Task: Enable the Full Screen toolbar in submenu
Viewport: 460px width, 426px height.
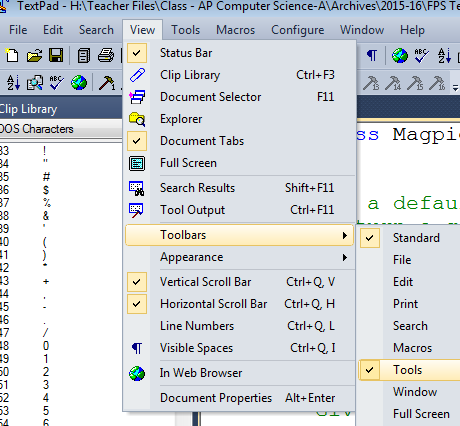Action: pos(410,414)
